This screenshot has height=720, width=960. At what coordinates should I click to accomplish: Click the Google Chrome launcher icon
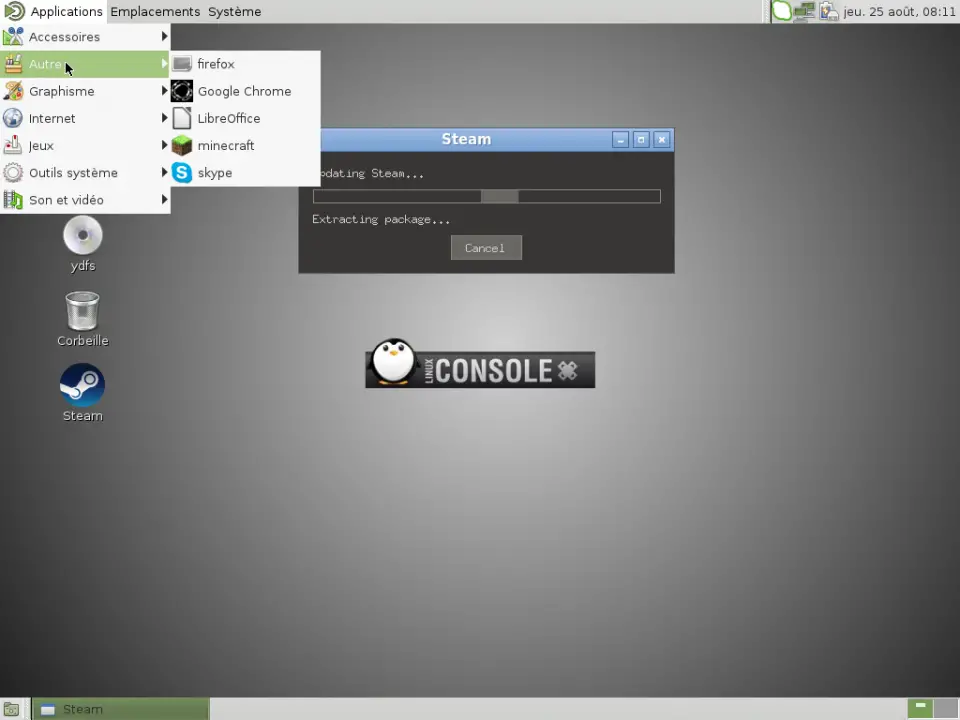182,91
